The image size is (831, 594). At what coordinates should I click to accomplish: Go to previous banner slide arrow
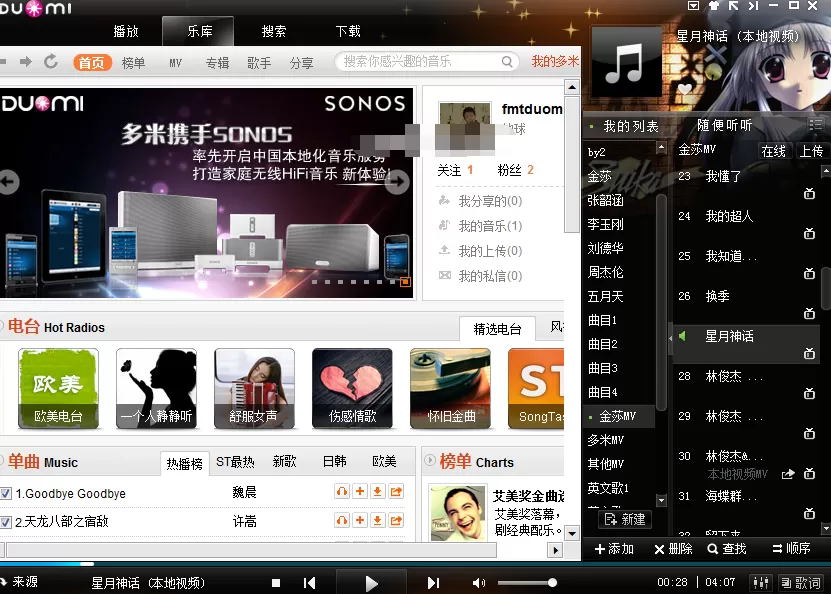point(8,182)
